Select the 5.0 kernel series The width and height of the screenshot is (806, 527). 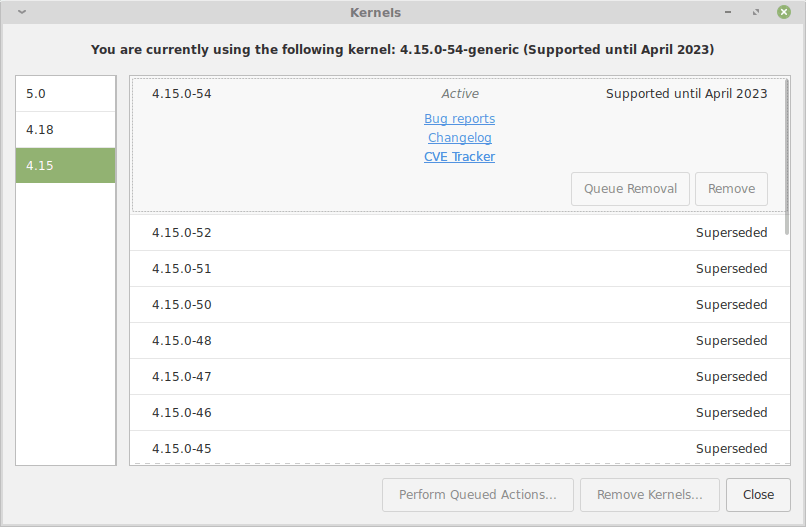tap(66, 94)
